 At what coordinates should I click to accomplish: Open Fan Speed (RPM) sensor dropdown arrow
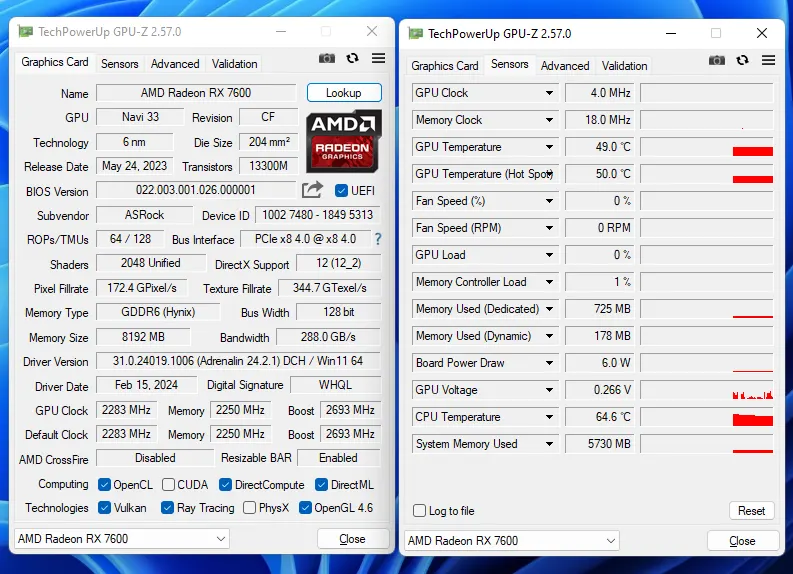point(549,228)
